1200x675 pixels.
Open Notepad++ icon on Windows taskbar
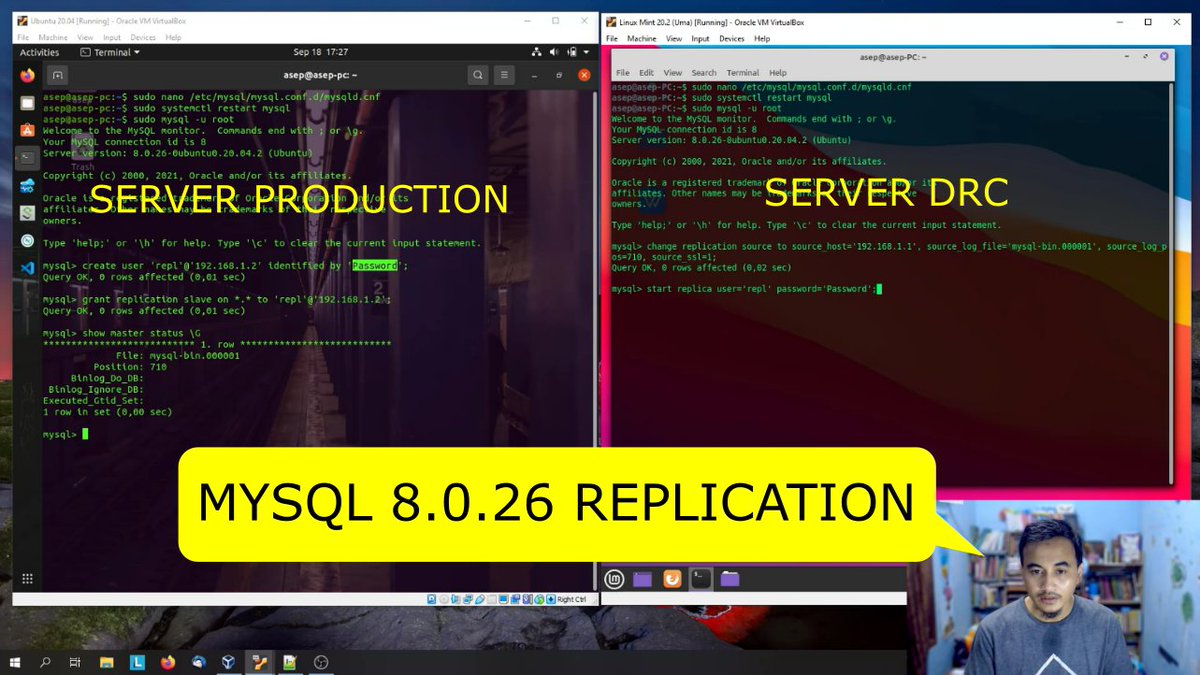click(290, 662)
